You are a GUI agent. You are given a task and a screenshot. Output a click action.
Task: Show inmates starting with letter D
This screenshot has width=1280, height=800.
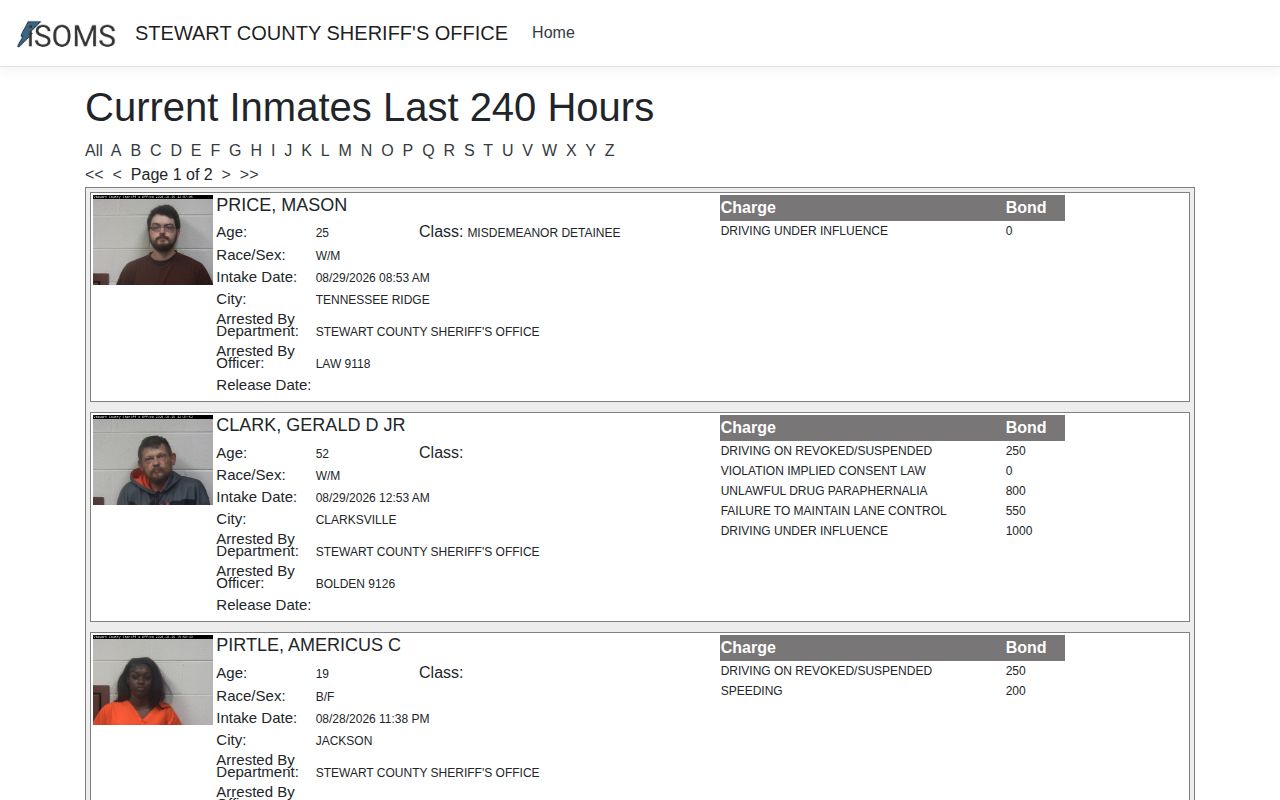(x=176, y=150)
